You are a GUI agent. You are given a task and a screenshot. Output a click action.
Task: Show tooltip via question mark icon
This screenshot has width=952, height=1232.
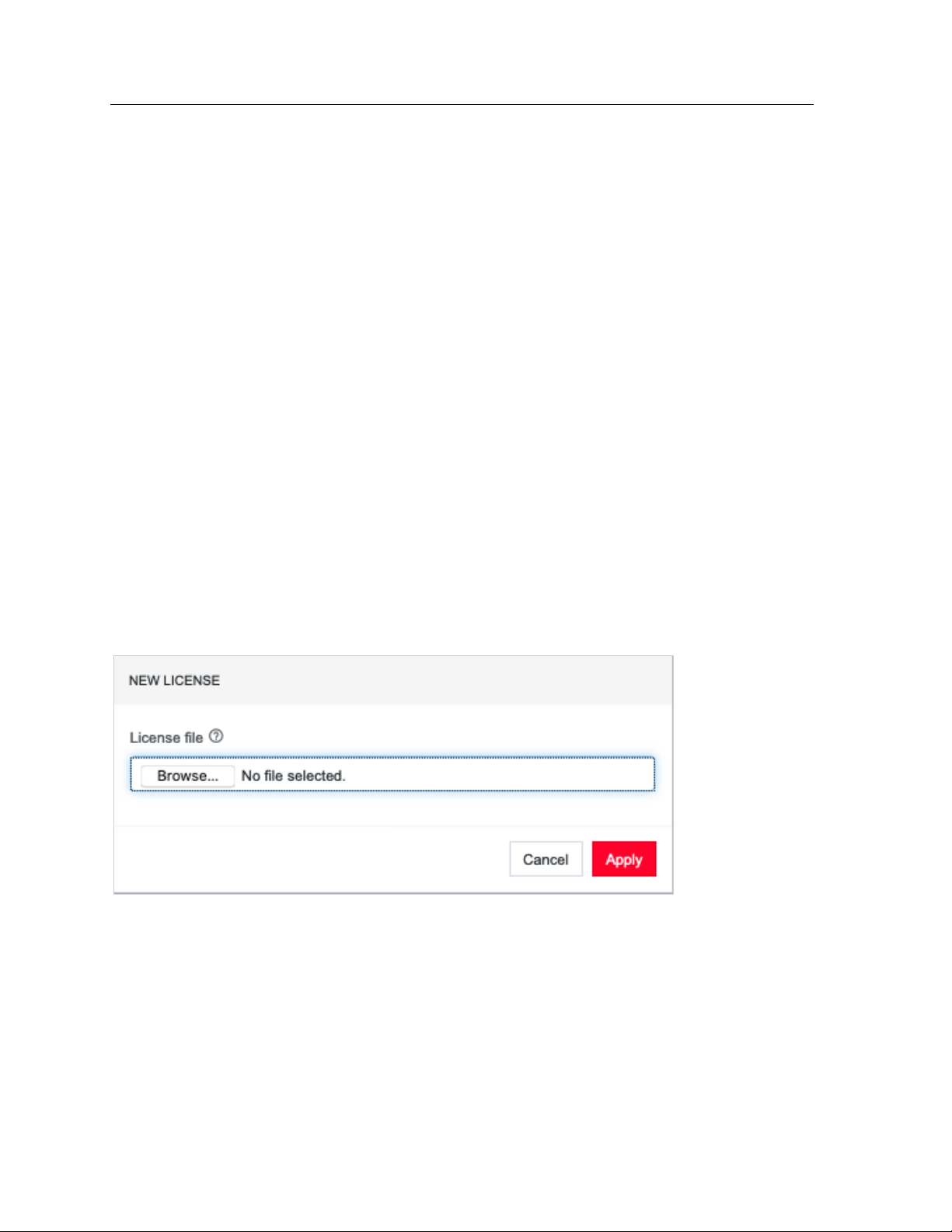pyautogui.click(x=216, y=736)
